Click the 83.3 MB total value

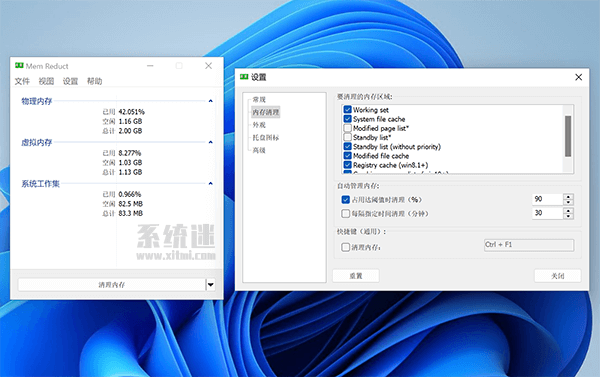(x=130, y=213)
